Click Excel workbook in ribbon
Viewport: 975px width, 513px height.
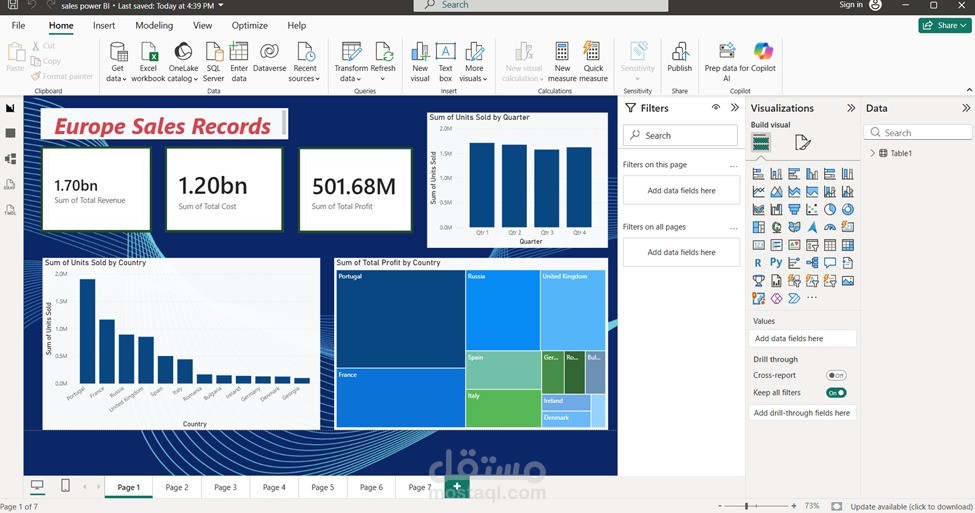(148, 62)
